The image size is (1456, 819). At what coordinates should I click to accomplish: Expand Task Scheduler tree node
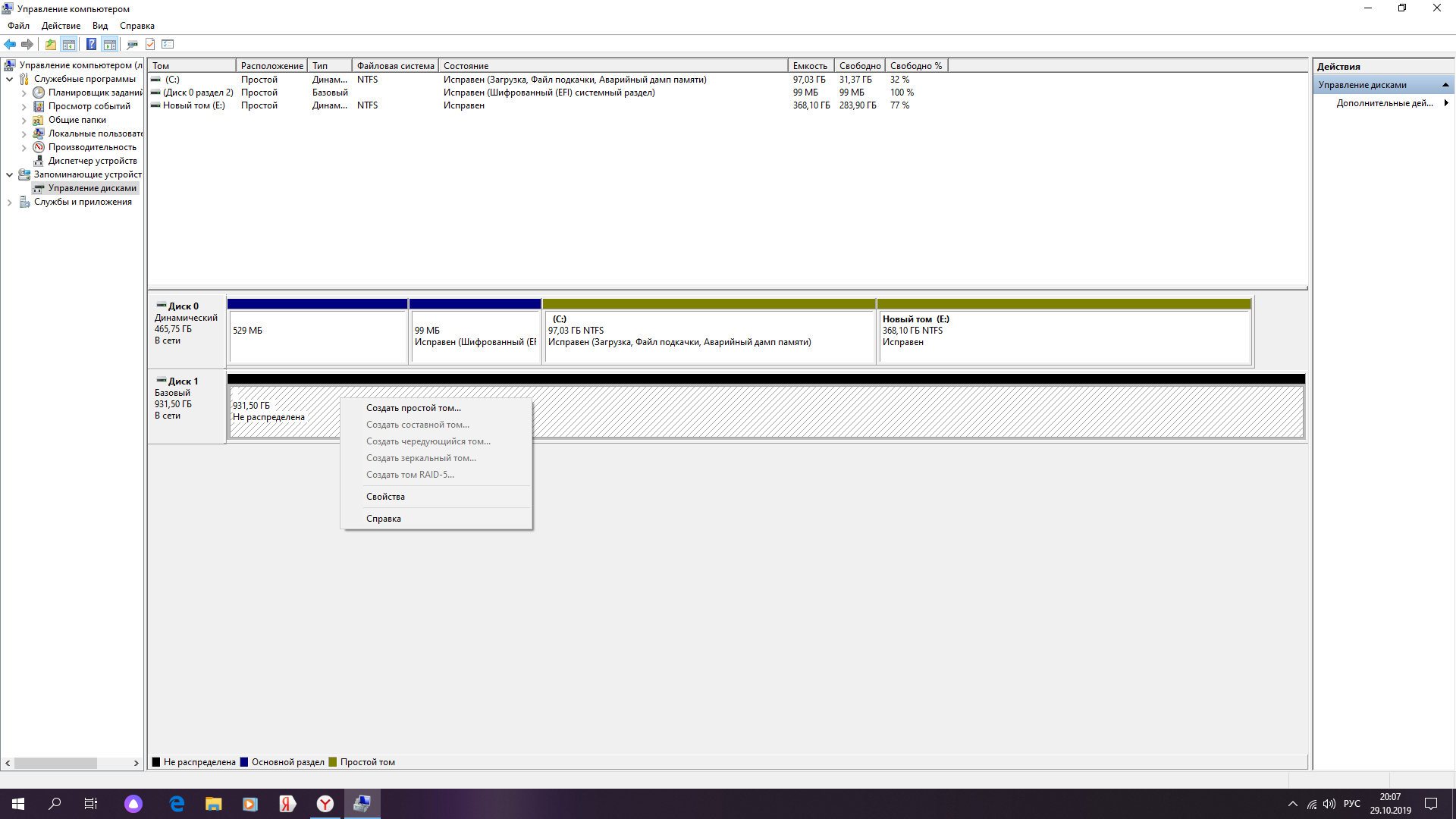pyautogui.click(x=24, y=93)
